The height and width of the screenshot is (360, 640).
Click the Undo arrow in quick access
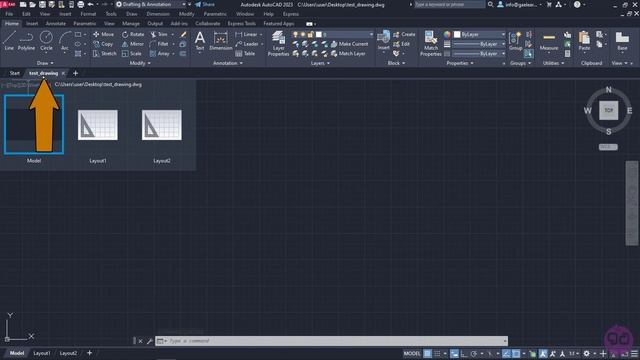90,4
